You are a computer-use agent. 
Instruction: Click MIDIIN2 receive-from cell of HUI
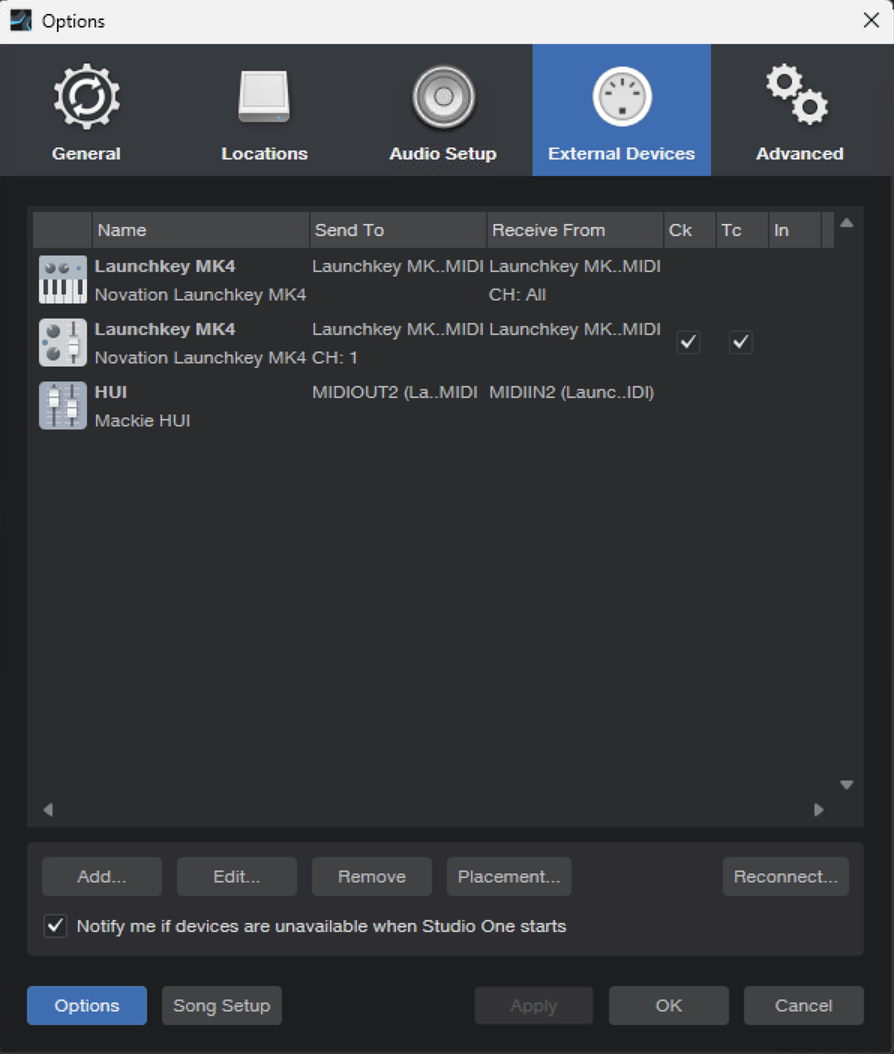571,392
